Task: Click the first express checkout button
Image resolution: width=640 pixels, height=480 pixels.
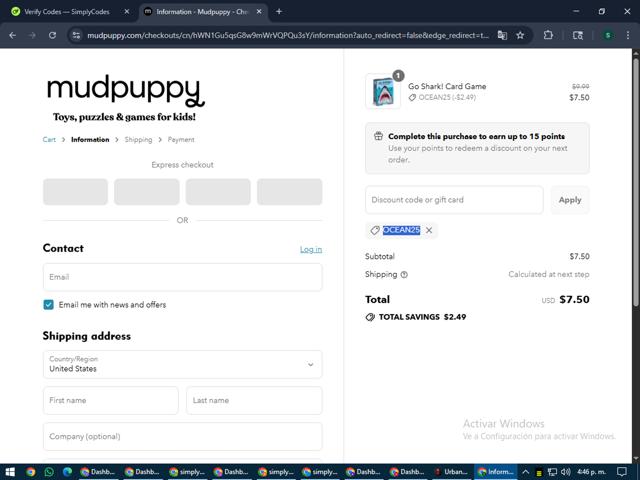Action: point(76,192)
